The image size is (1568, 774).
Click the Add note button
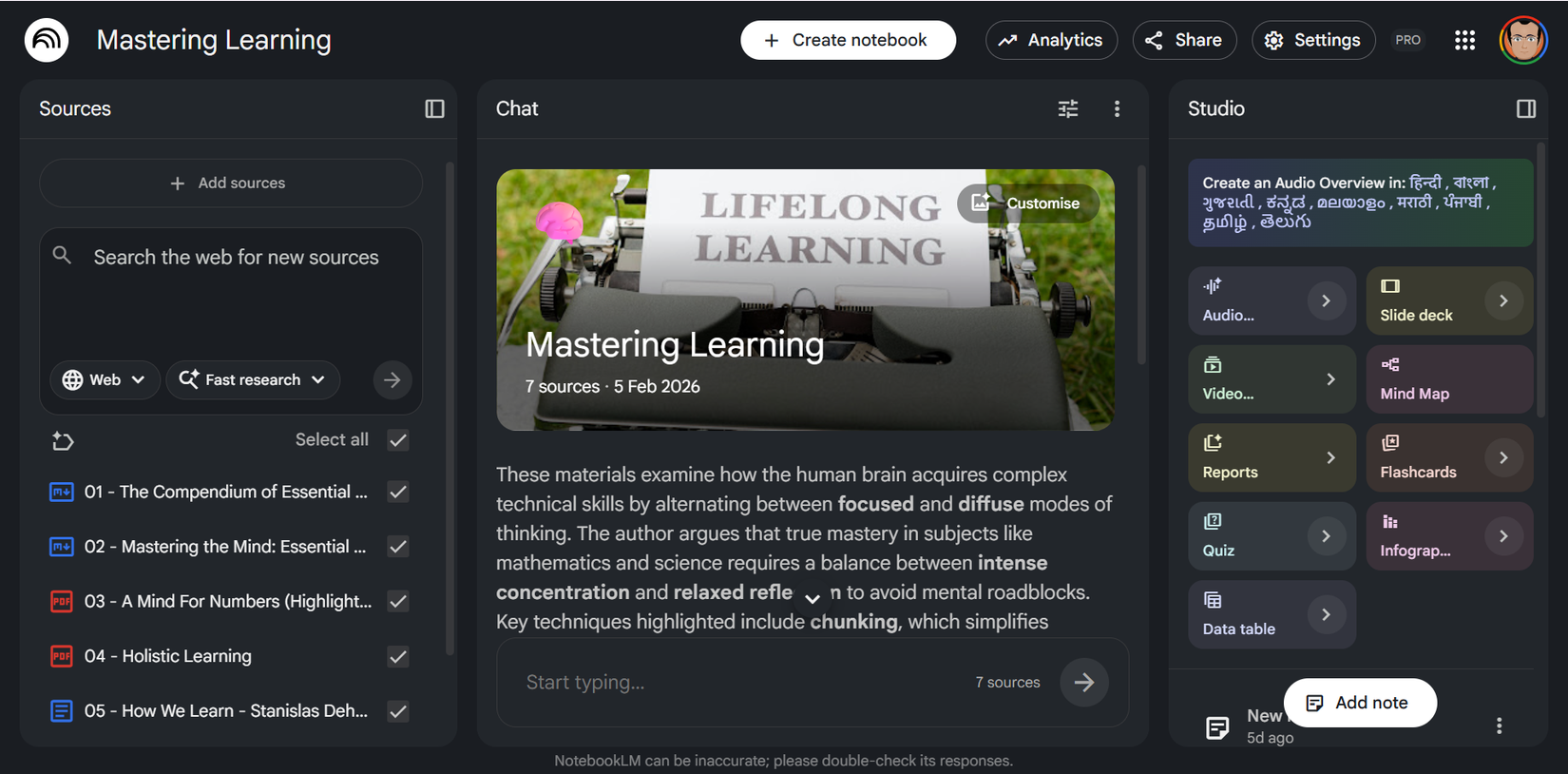(x=1360, y=703)
